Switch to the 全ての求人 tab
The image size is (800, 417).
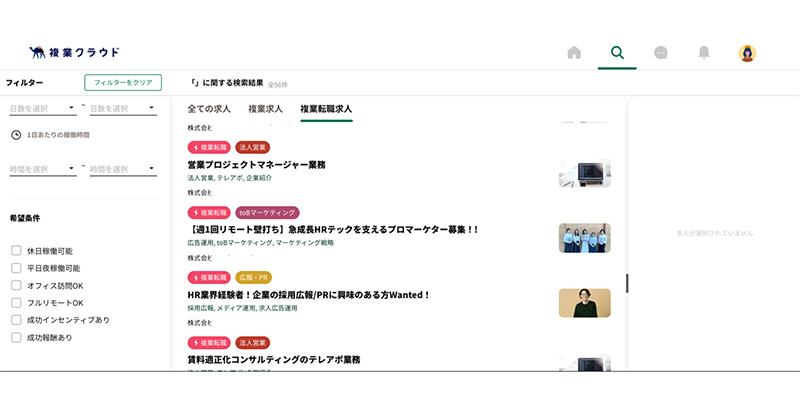click(209, 108)
